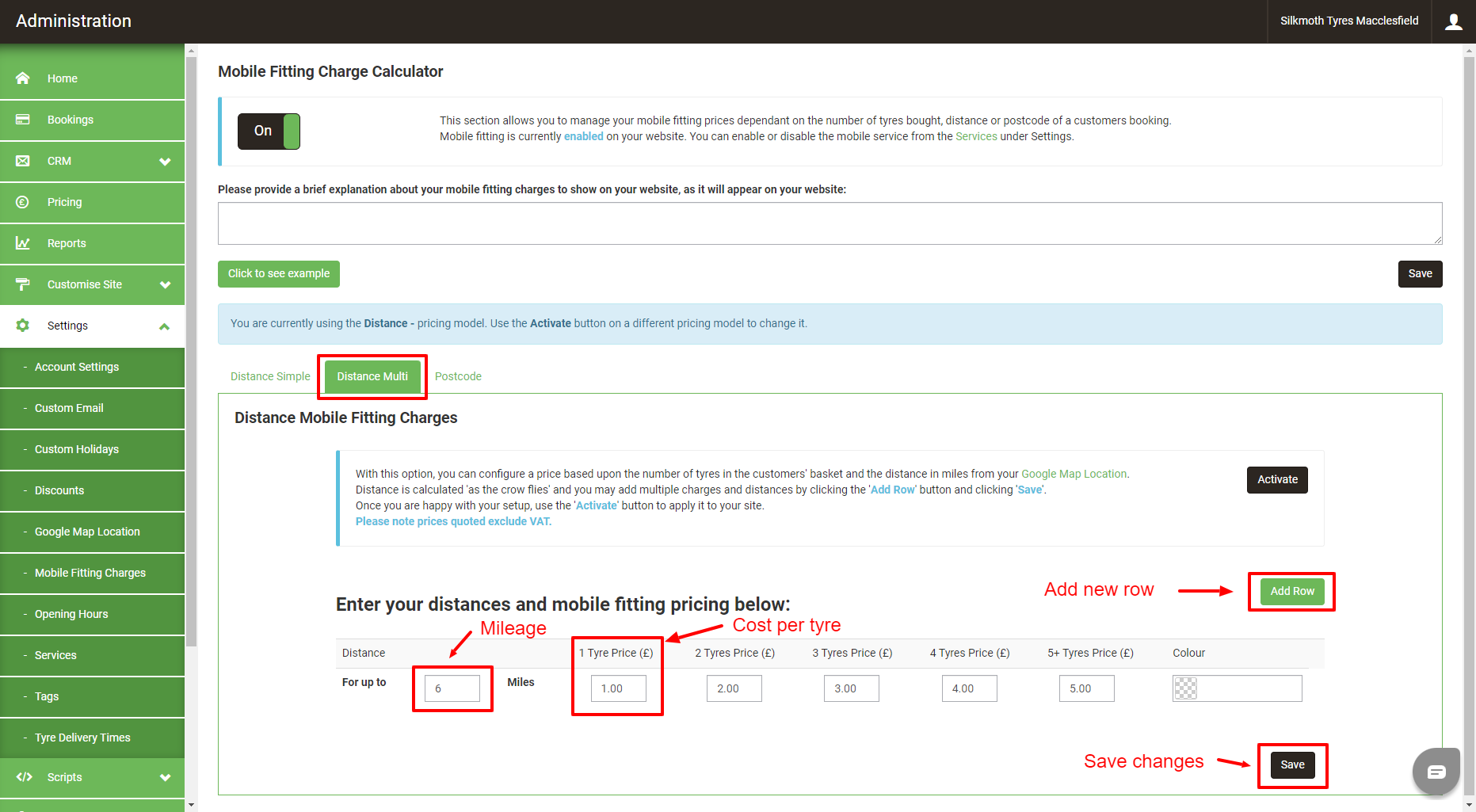Click the Click to see example button
The height and width of the screenshot is (812, 1476).
click(279, 274)
